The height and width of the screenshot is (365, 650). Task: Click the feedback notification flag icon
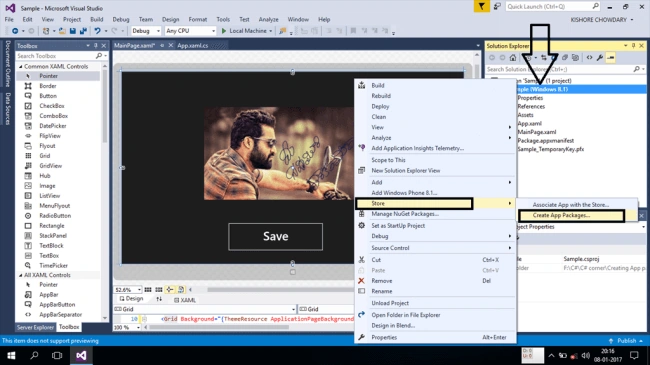pos(482,7)
